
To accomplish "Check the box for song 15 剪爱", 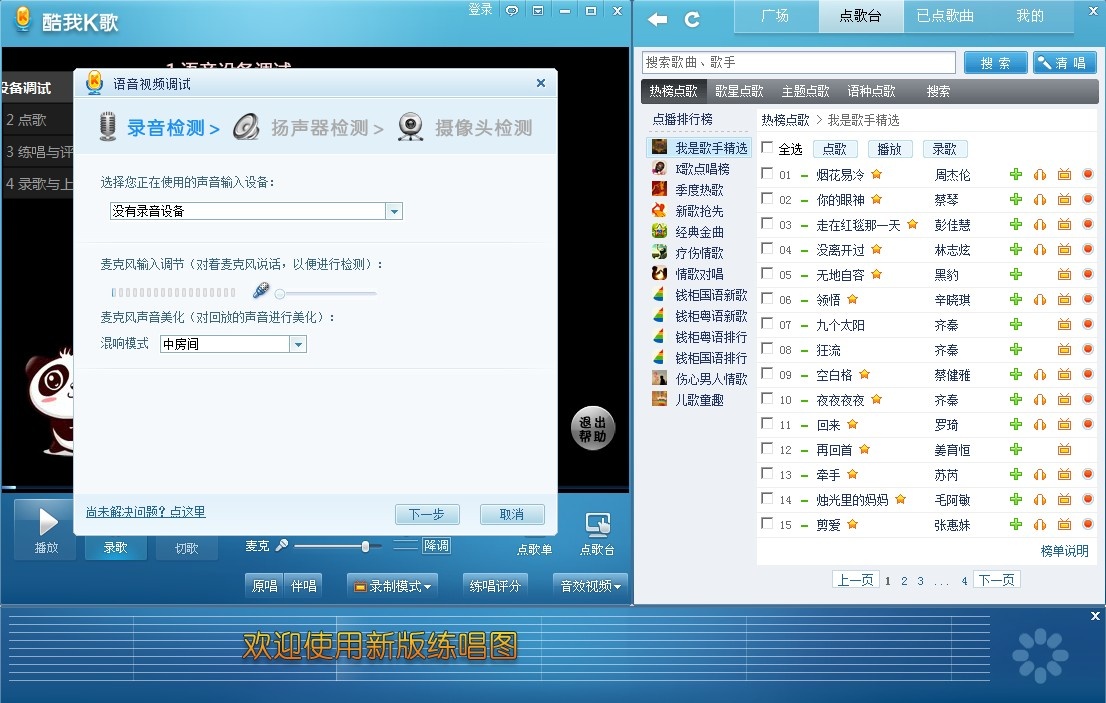I will coord(767,522).
